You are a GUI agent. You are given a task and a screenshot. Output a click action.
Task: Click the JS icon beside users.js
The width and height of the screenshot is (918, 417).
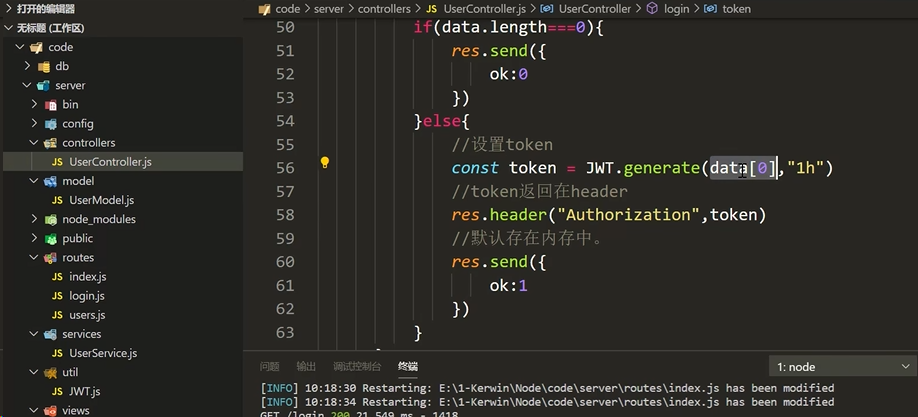57,315
